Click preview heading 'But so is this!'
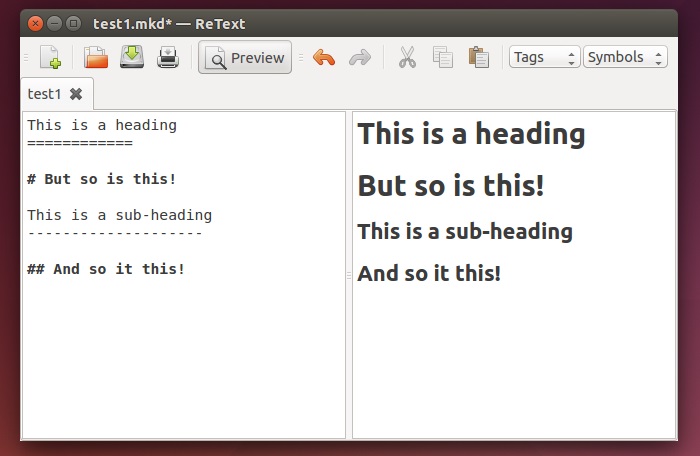Viewport: 700px width, 456px height. 451,185
